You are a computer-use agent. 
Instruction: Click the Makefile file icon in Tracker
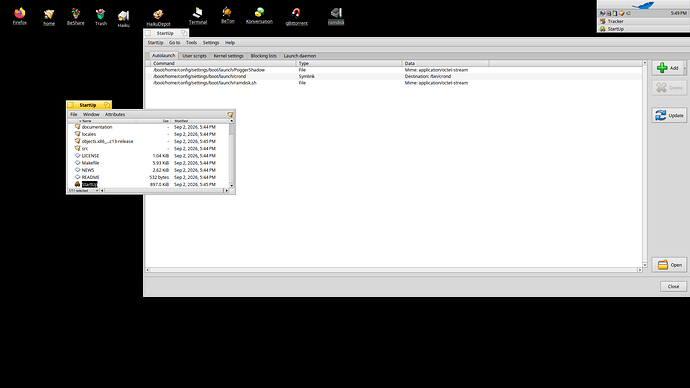(x=77, y=162)
